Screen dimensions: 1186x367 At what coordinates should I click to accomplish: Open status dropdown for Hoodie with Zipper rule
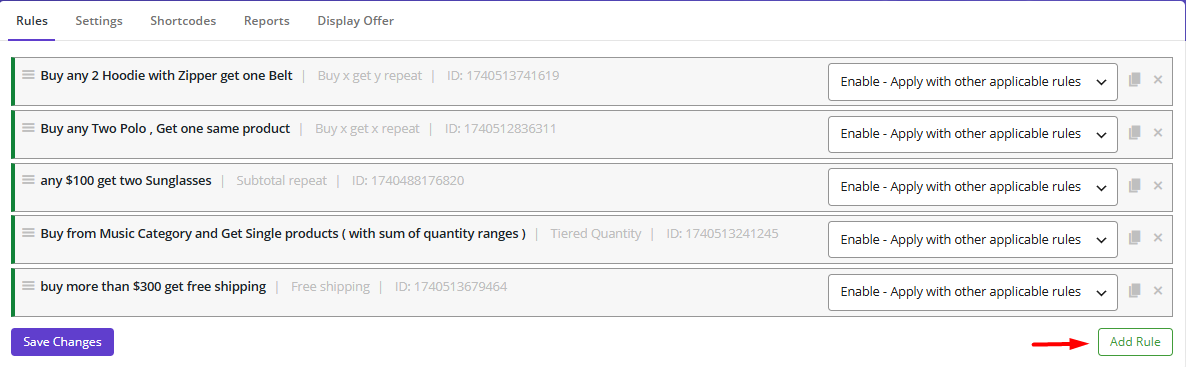[x=973, y=82]
